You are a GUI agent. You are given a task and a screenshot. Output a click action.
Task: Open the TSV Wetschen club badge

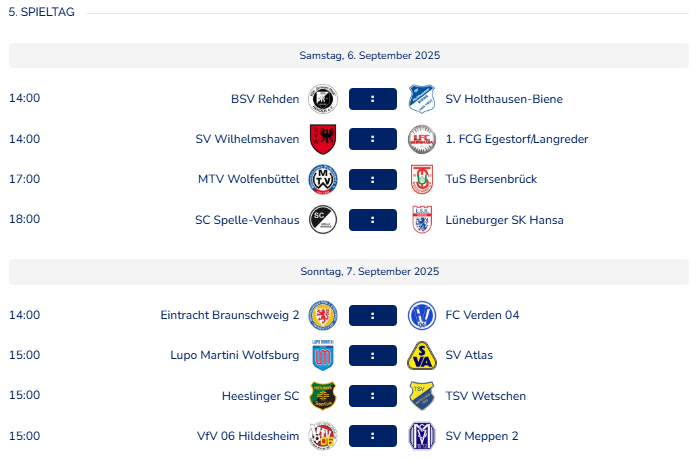coord(422,396)
